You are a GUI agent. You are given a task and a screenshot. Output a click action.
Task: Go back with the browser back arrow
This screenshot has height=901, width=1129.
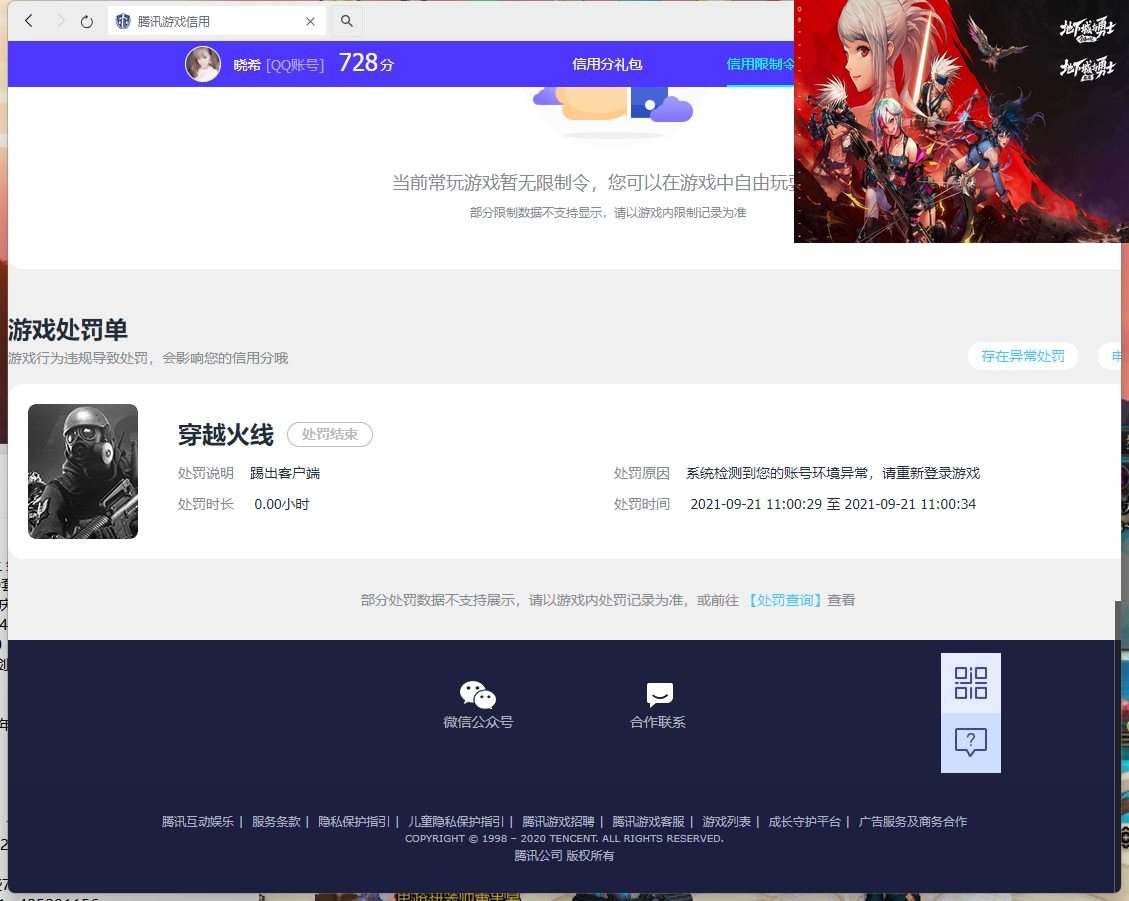[29, 21]
